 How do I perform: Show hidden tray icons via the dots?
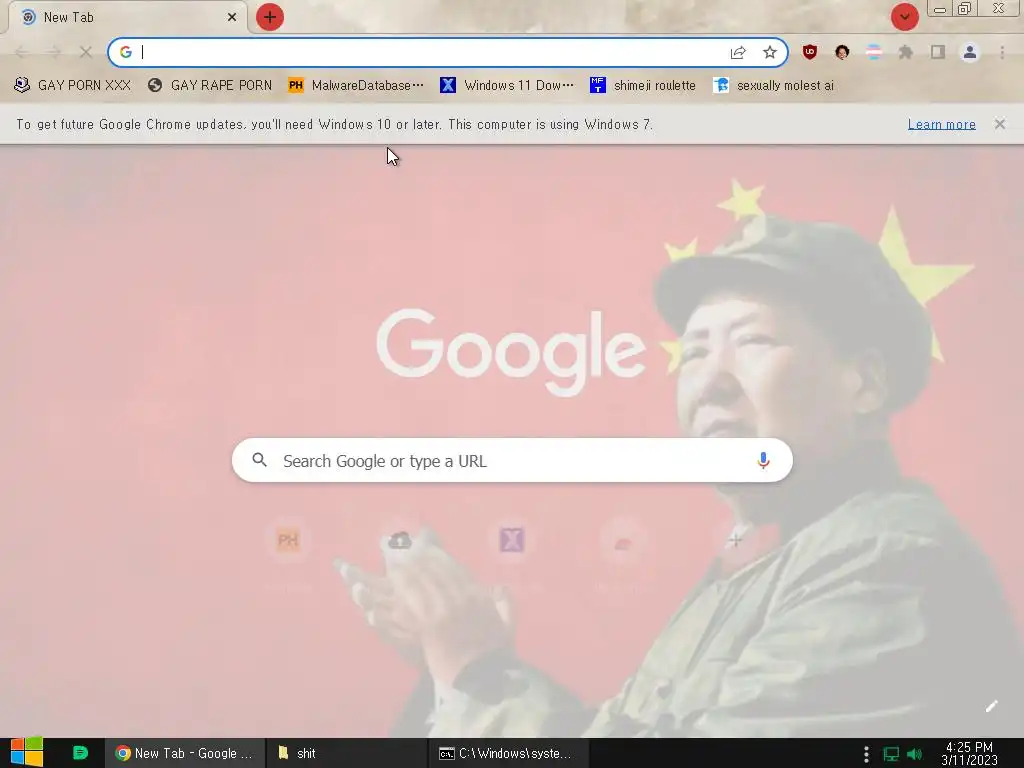coord(866,754)
